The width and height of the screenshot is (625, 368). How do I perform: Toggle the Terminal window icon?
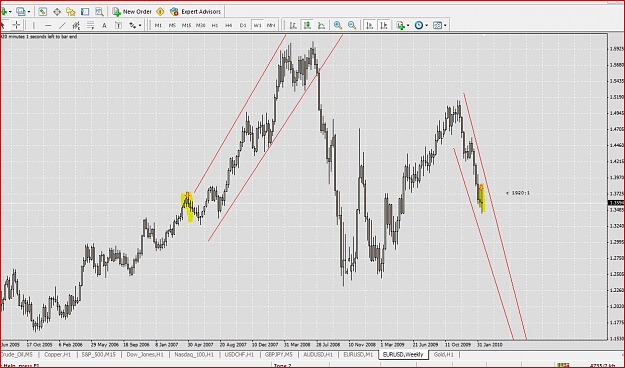coord(85,12)
